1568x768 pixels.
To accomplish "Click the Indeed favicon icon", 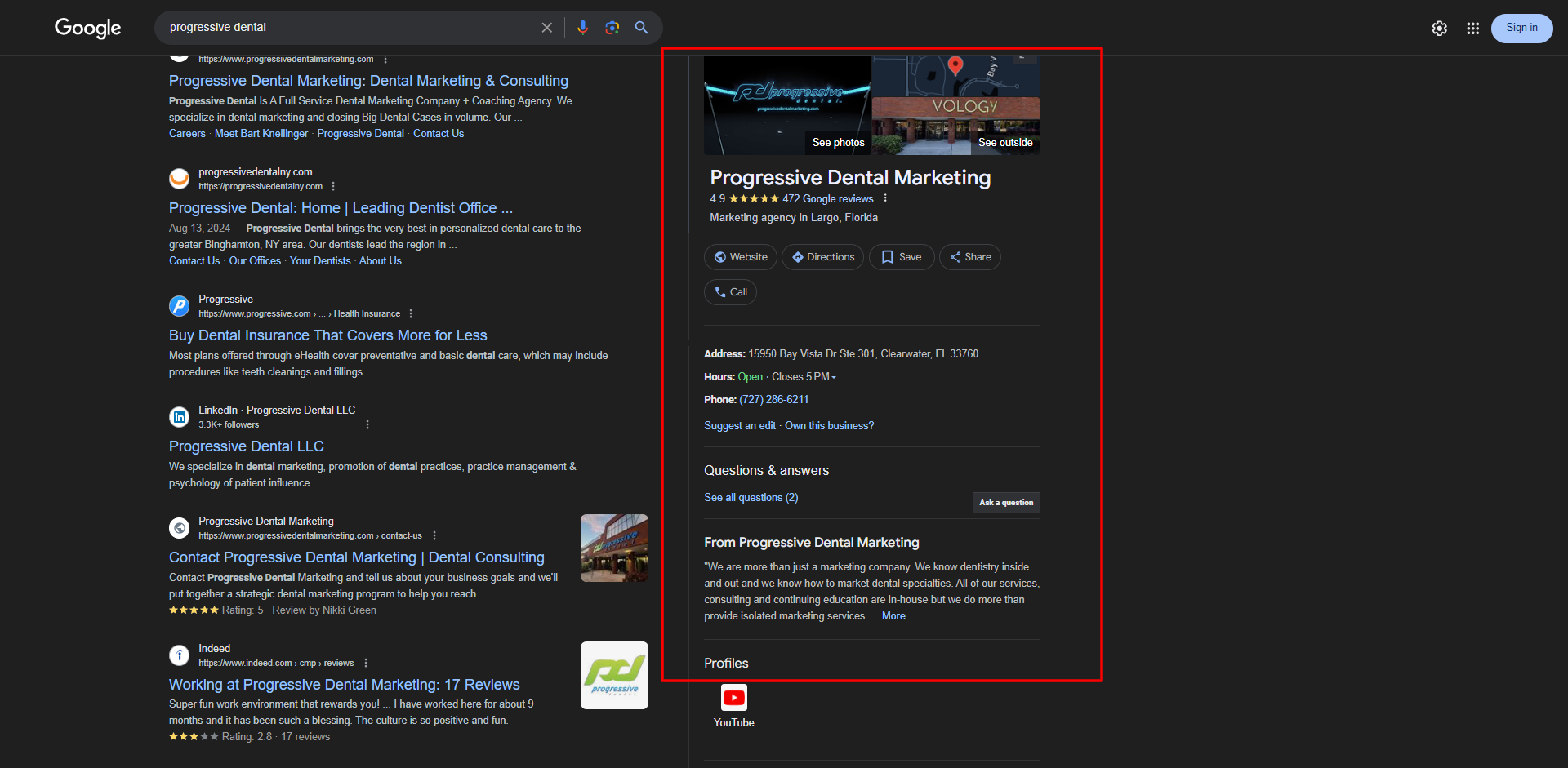I will tap(179, 655).
